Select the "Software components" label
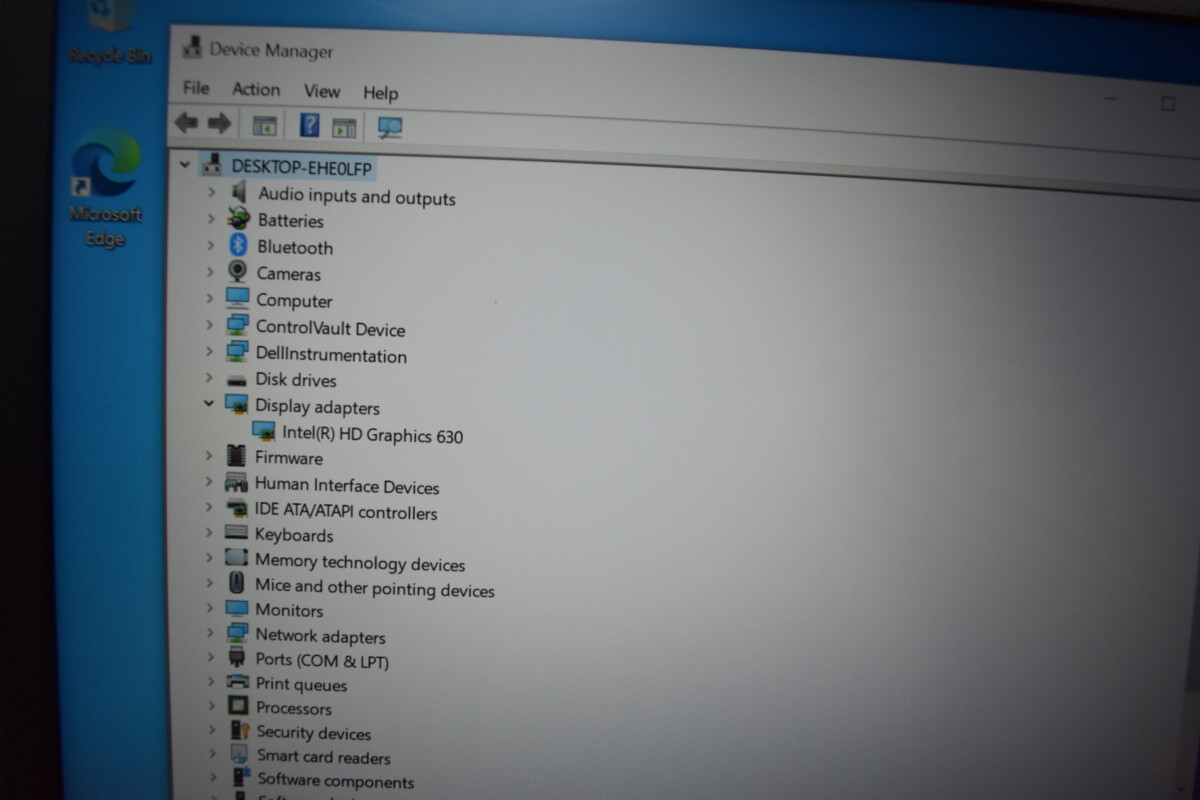 pos(336,781)
